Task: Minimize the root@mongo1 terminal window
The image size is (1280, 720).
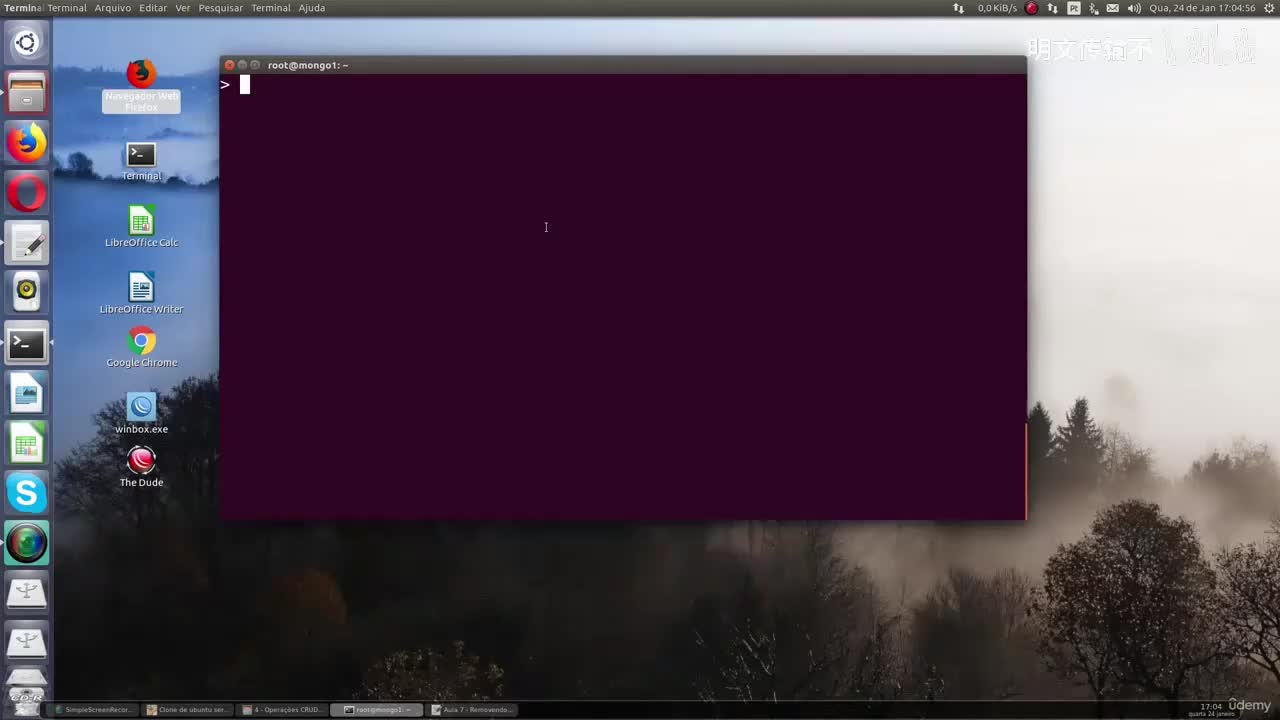Action: click(242, 65)
